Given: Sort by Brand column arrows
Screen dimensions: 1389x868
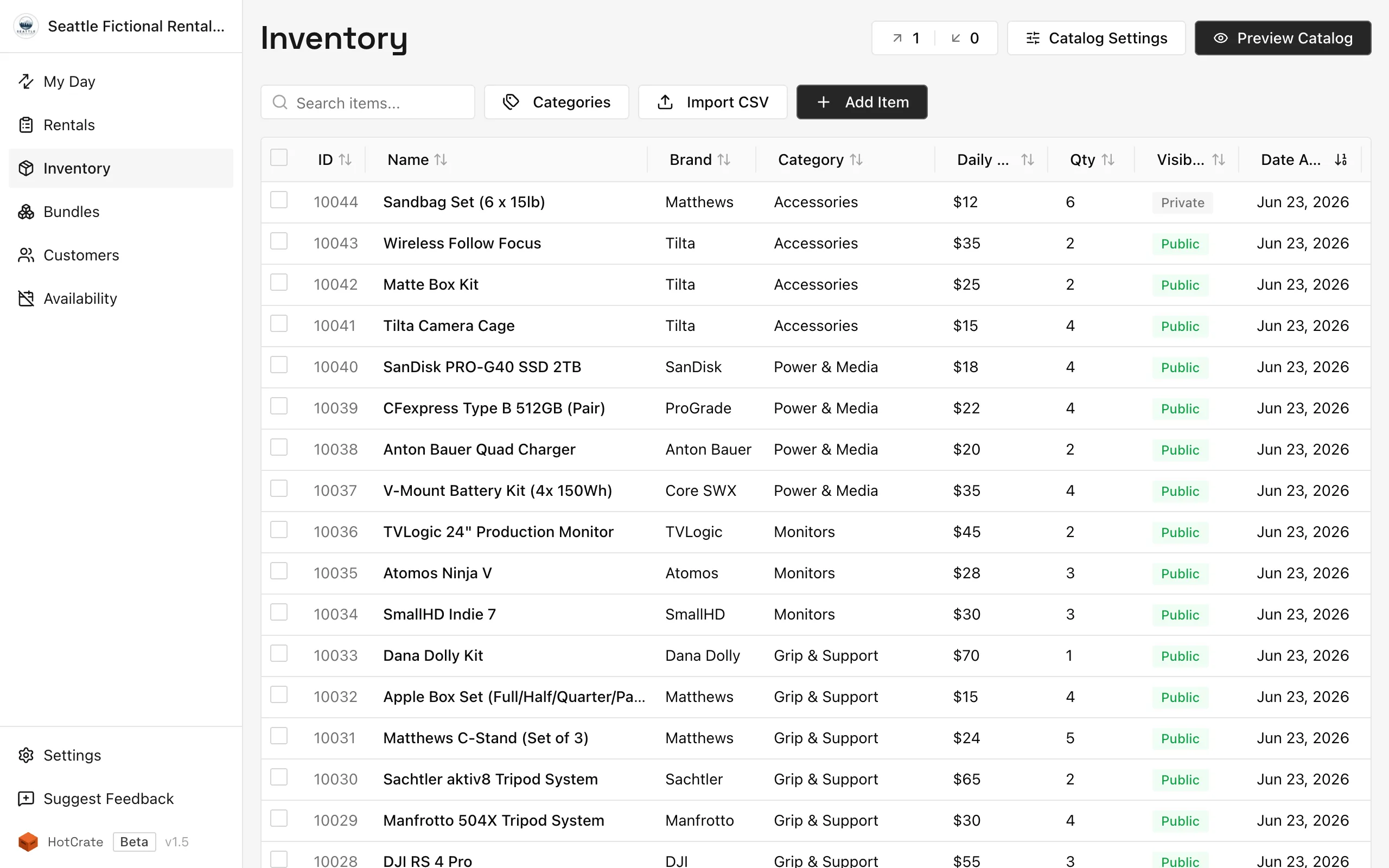Looking at the screenshot, I should 724,159.
